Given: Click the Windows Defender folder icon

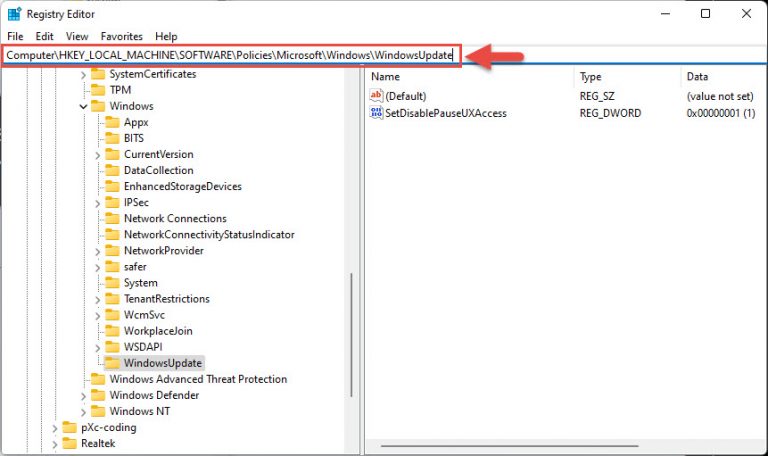Looking at the screenshot, I should [97, 395].
